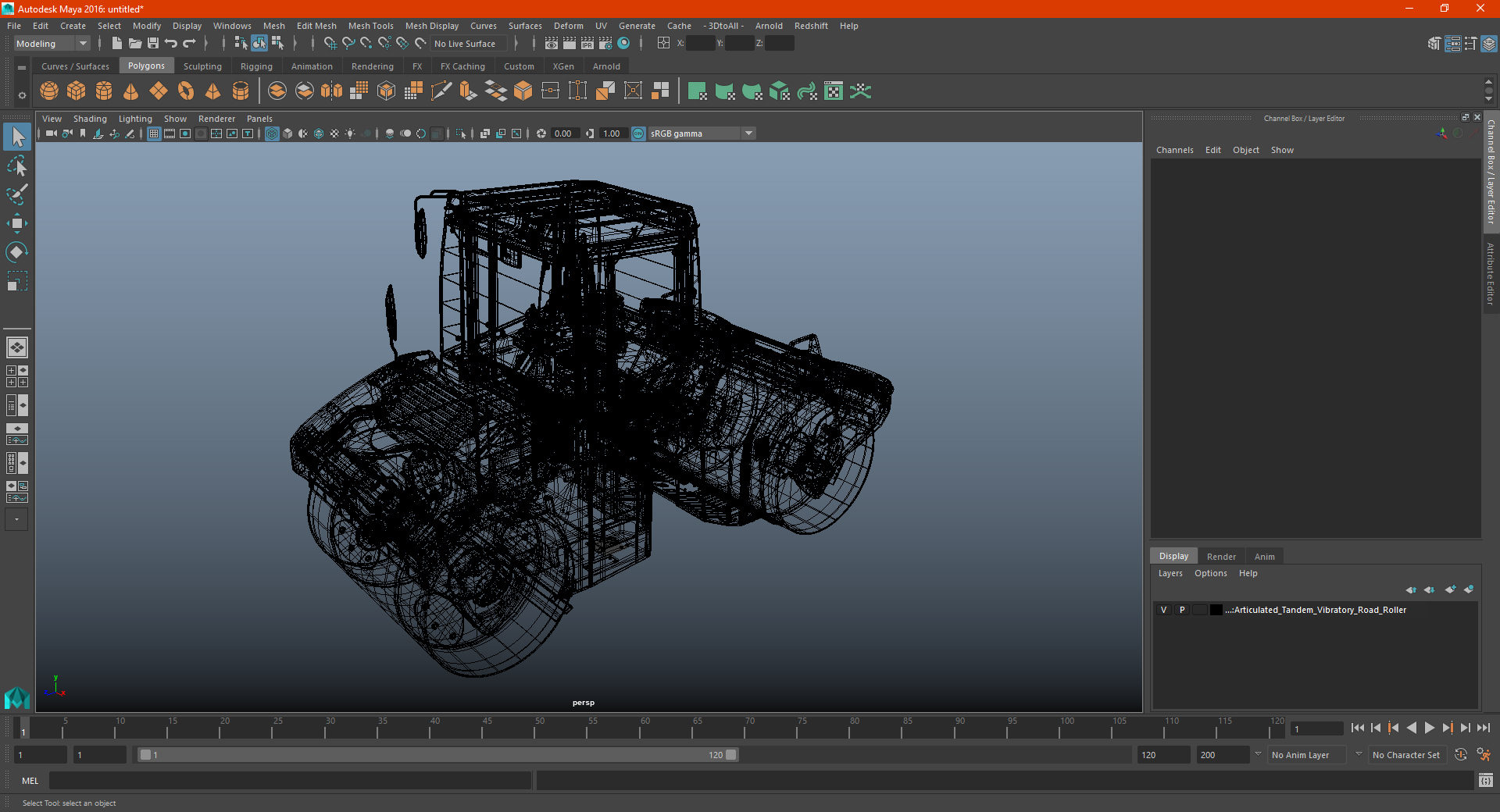Viewport: 1500px width, 812px height.
Task: Toggle wireframe shading in the viewport
Action: 272,134
